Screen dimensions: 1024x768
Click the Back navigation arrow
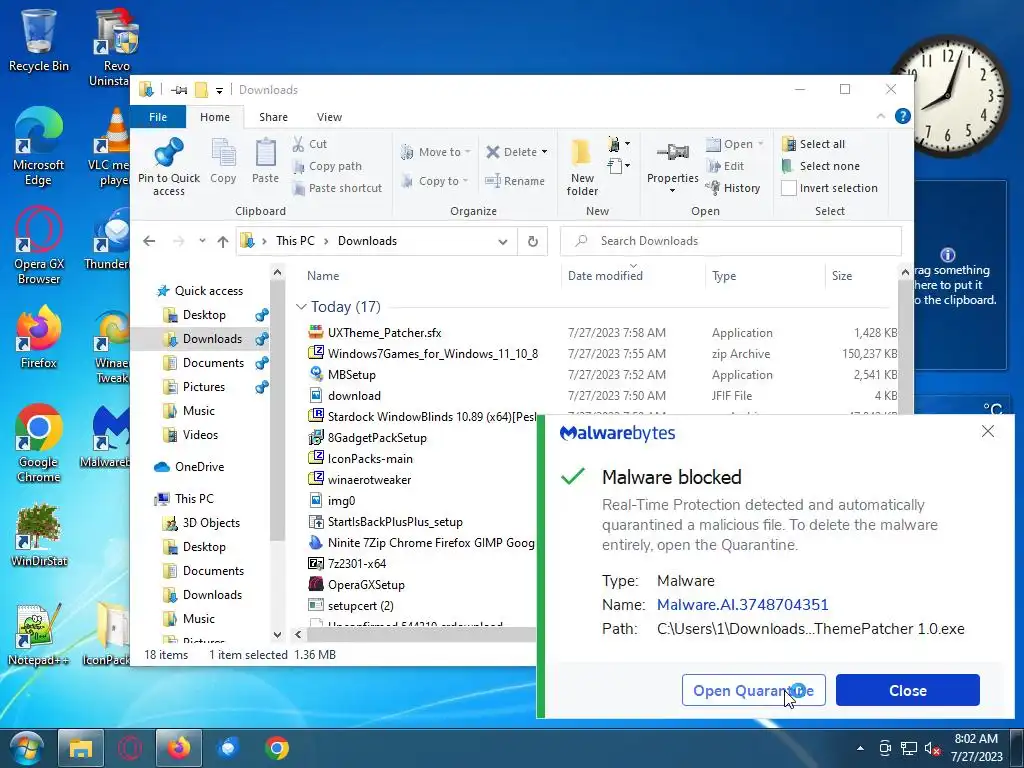pos(149,241)
